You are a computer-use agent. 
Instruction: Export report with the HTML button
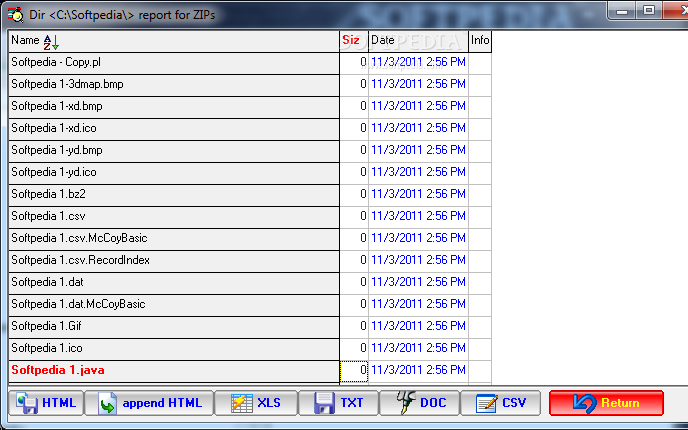coord(46,402)
